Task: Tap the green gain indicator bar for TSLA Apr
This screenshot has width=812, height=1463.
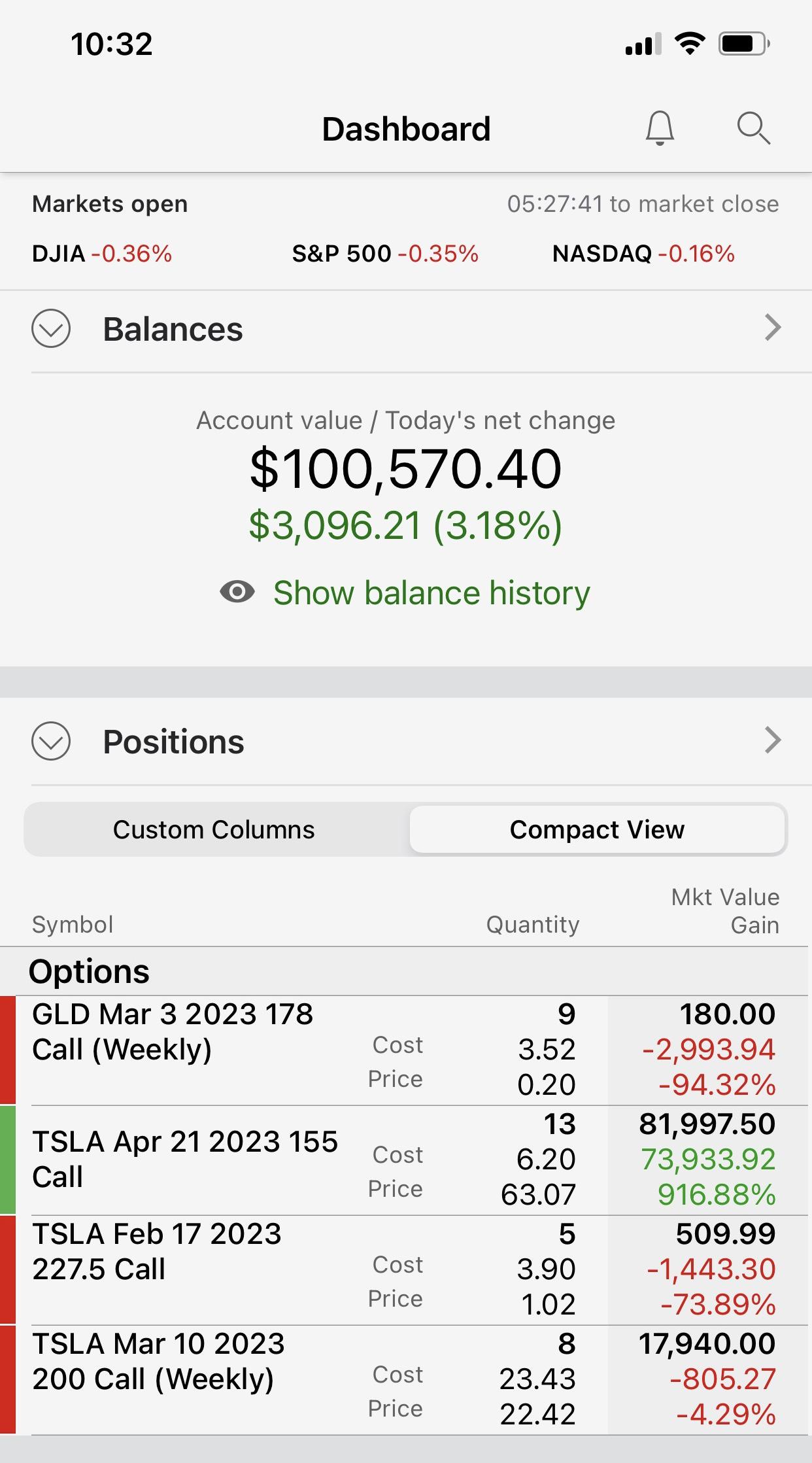Action: pos(8,1160)
